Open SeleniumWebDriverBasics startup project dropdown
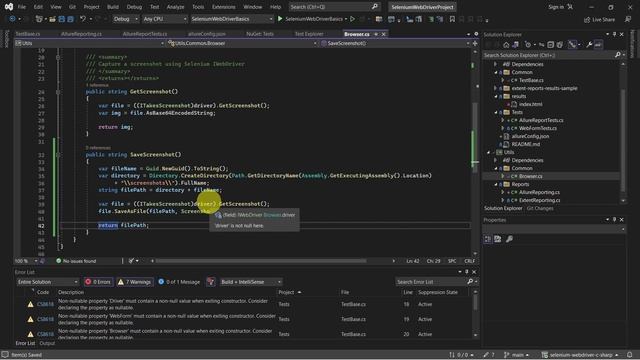Image resolution: width=640 pixels, height=360 pixels. pos(231,19)
